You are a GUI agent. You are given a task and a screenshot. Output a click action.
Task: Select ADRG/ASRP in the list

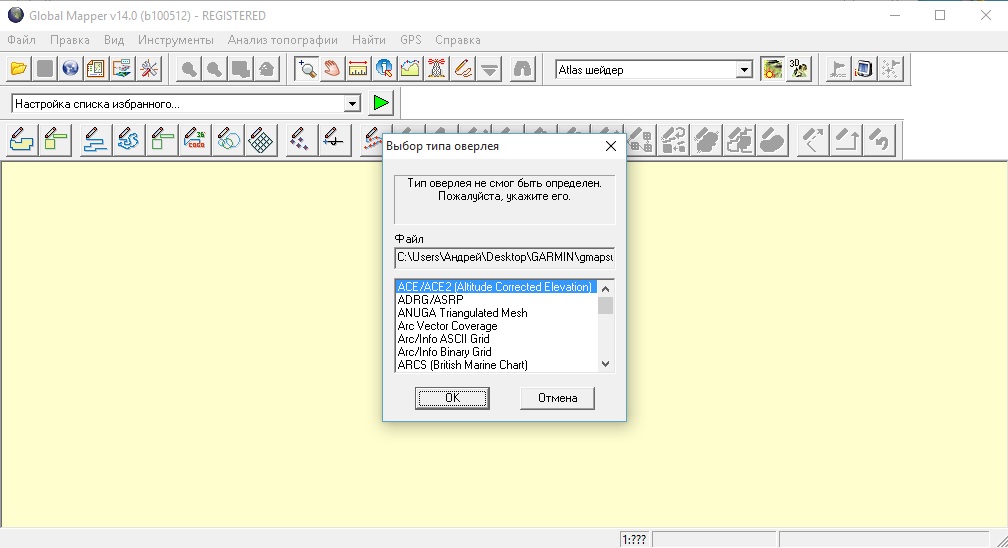point(496,300)
